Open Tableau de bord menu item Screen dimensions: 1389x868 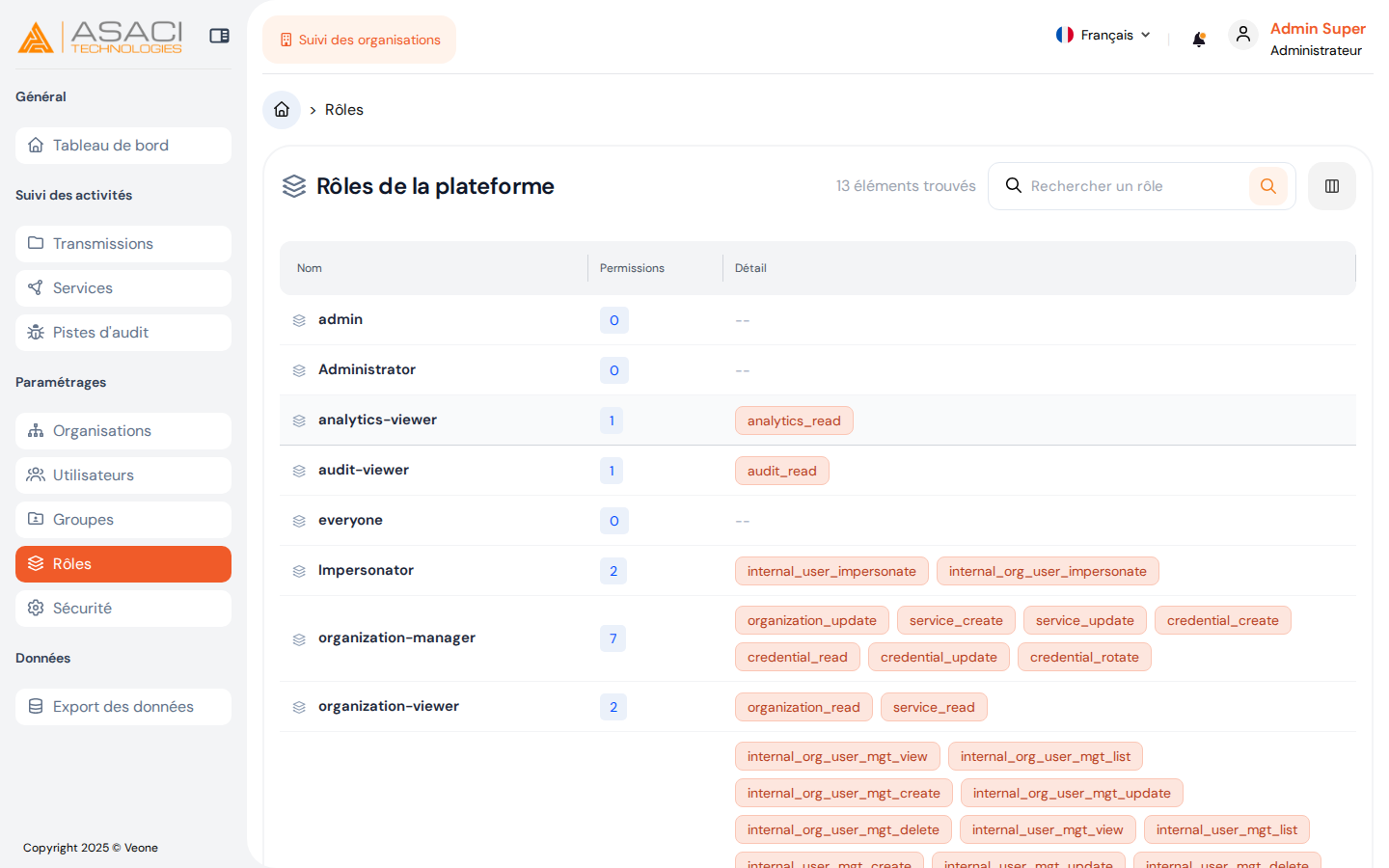coord(123,146)
